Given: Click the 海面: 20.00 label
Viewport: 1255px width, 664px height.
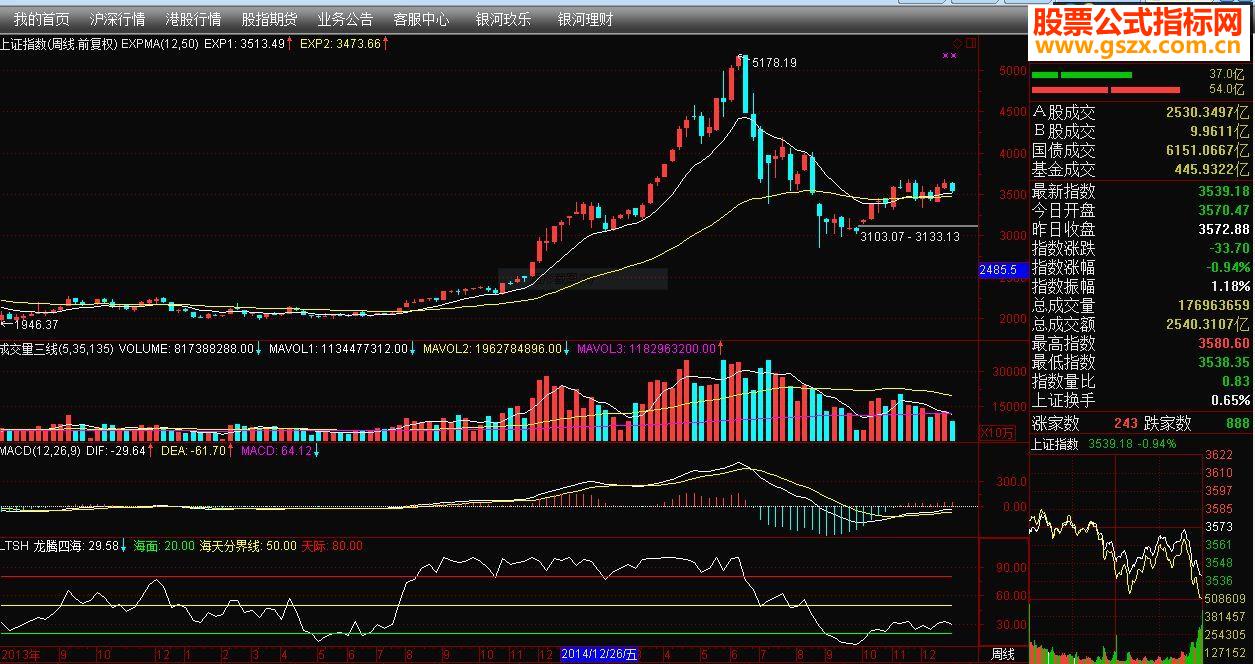Looking at the screenshot, I should [164, 546].
